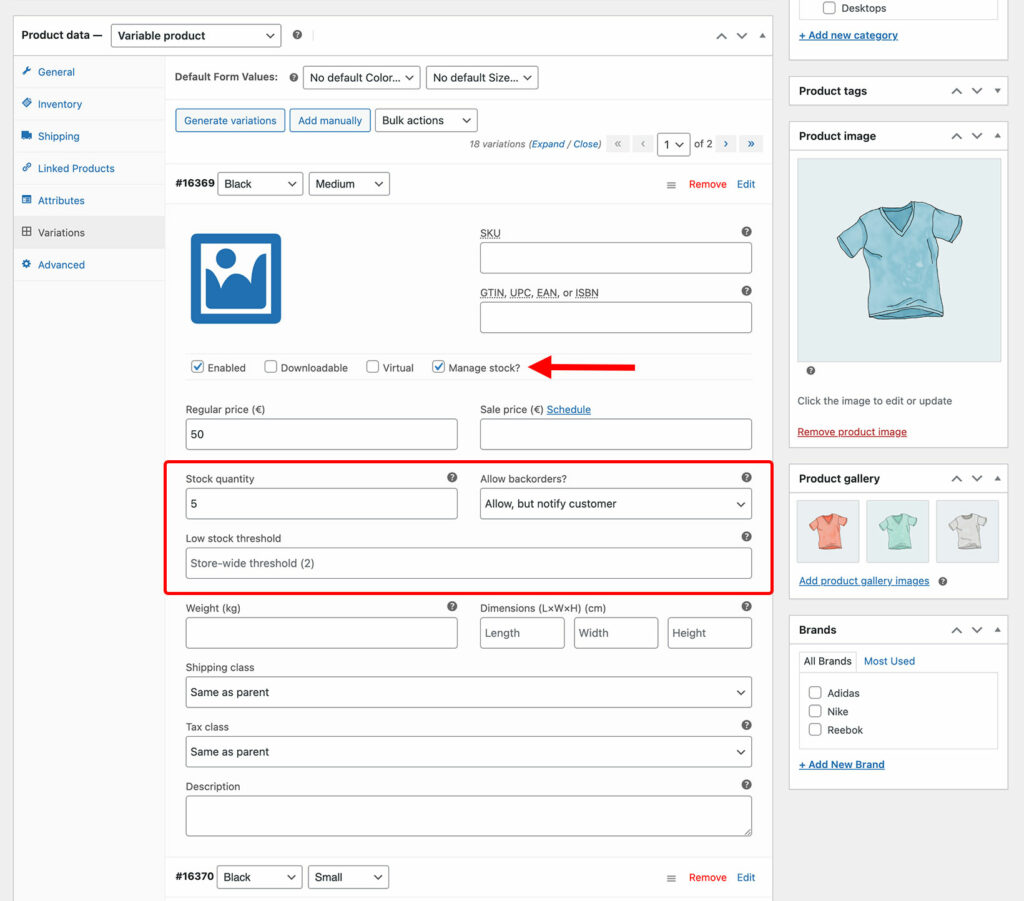This screenshot has width=1024, height=901.
Task: Click Description help icon
Action: tap(746, 785)
